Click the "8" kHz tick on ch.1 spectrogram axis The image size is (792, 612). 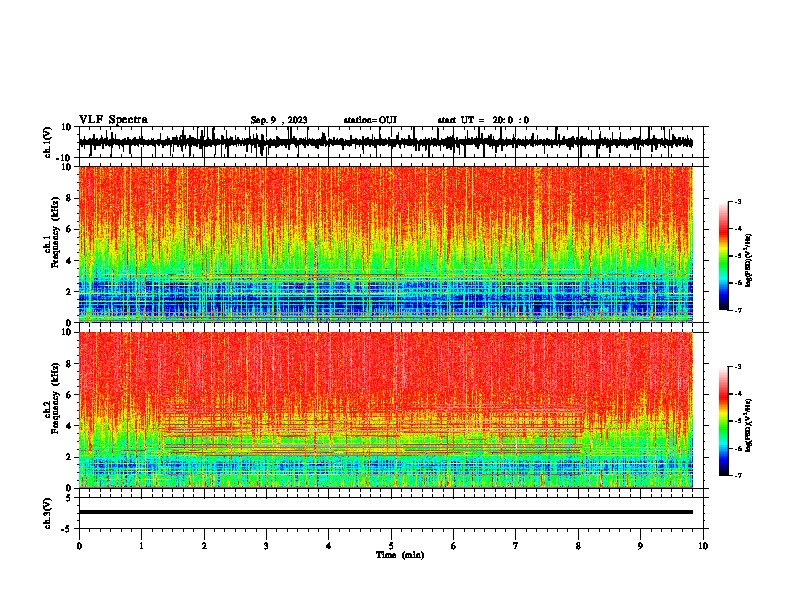point(70,198)
